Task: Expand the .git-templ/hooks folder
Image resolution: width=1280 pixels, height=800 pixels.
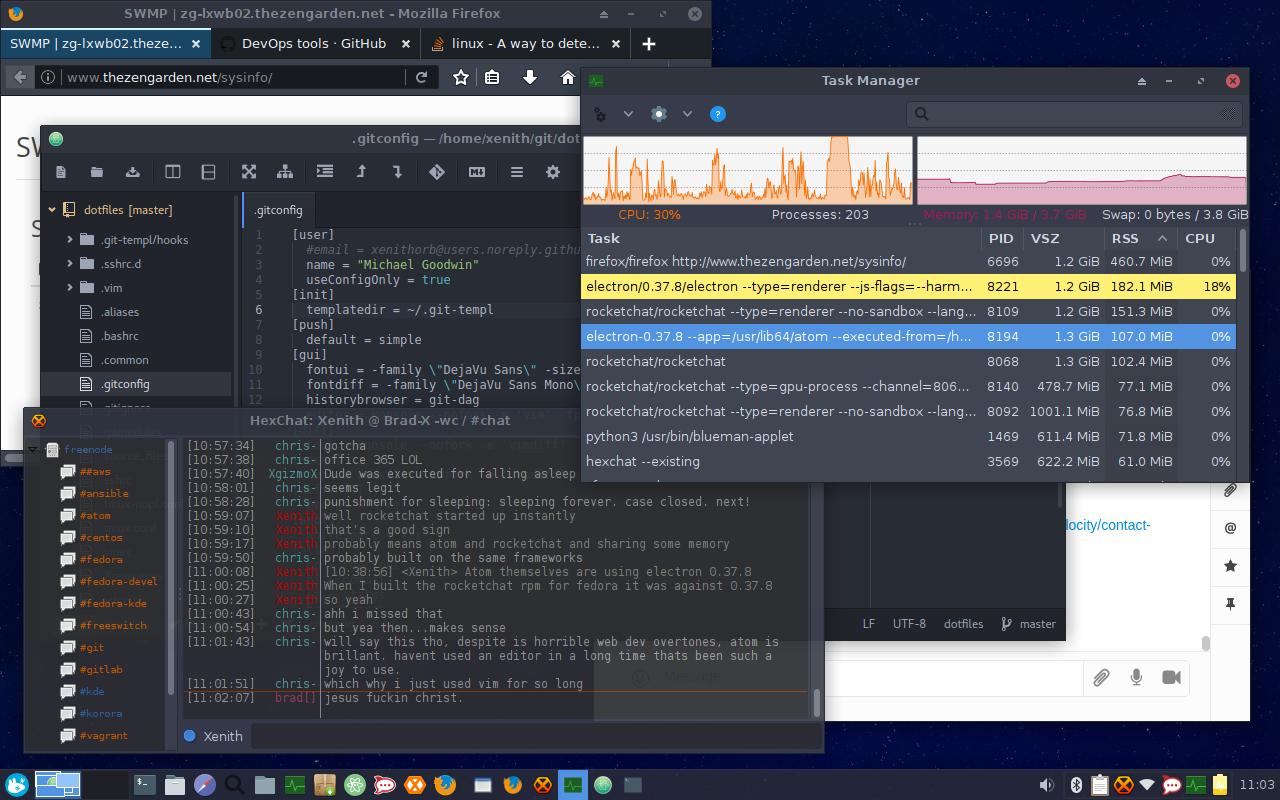Action: click(x=70, y=240)
